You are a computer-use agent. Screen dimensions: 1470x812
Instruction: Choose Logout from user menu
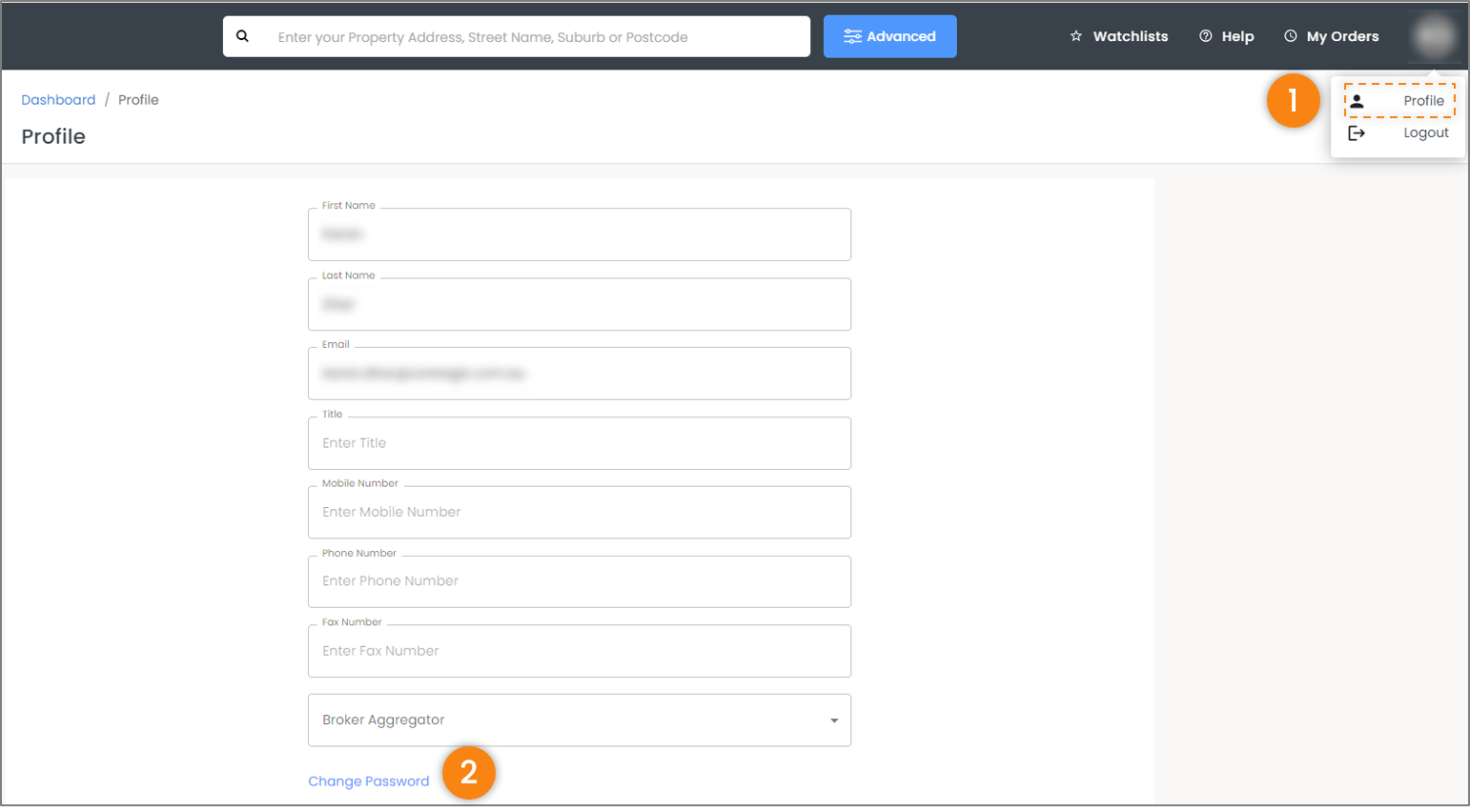1399,132
